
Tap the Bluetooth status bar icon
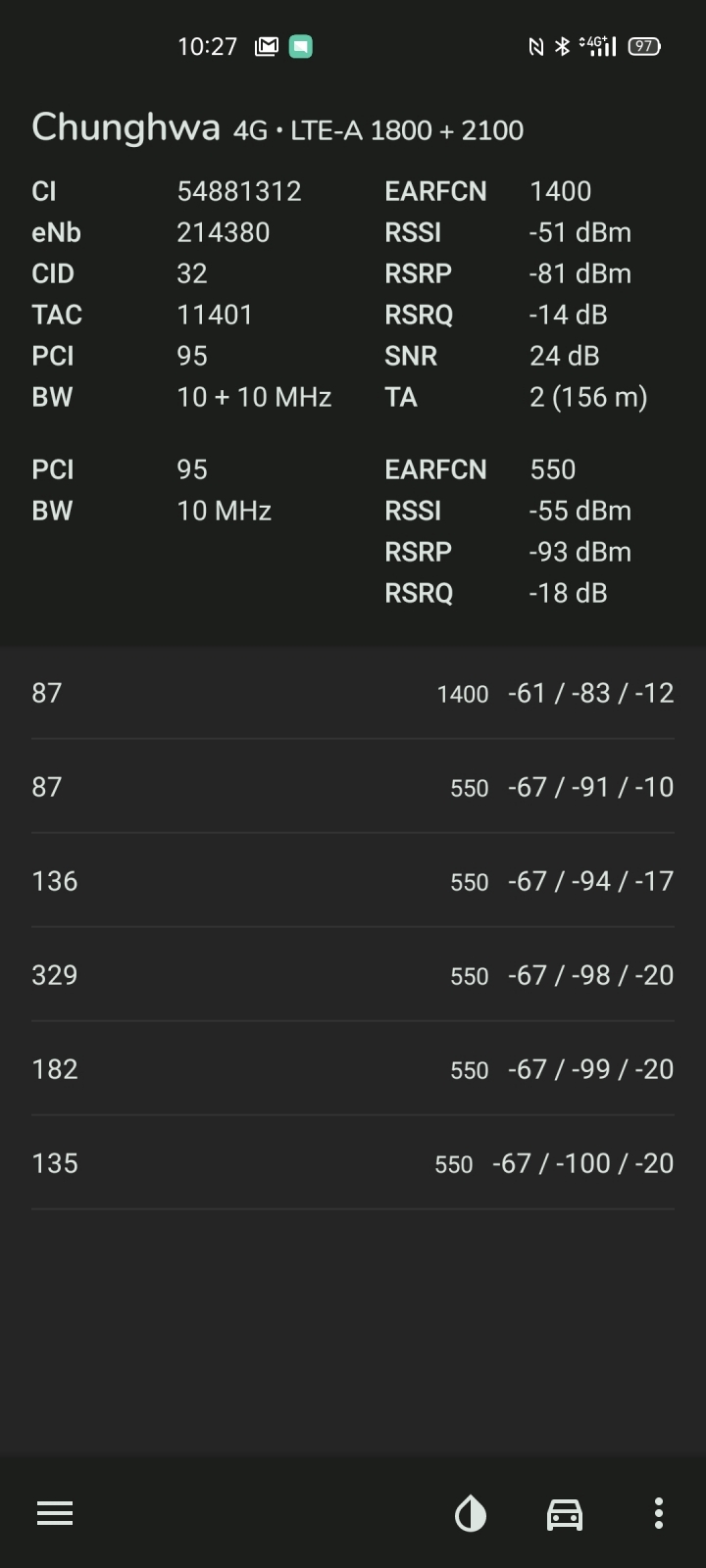562,46
